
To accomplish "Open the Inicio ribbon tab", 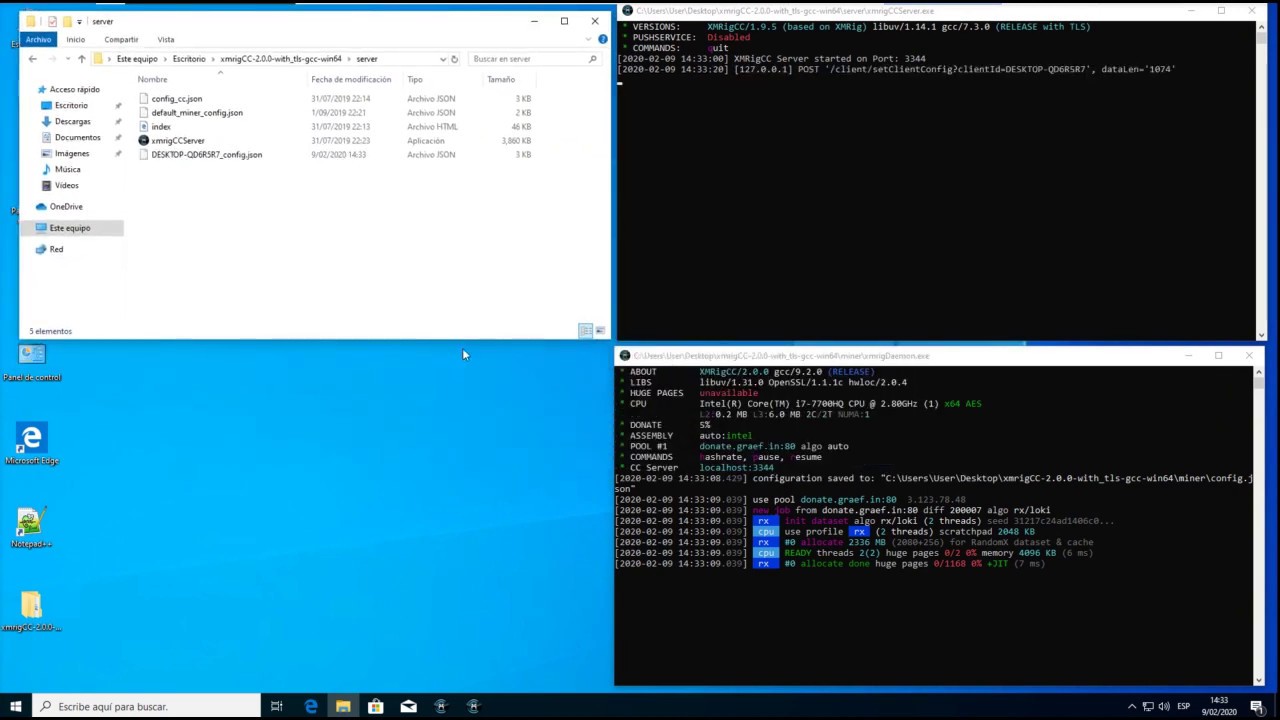I will coord(76,39).
